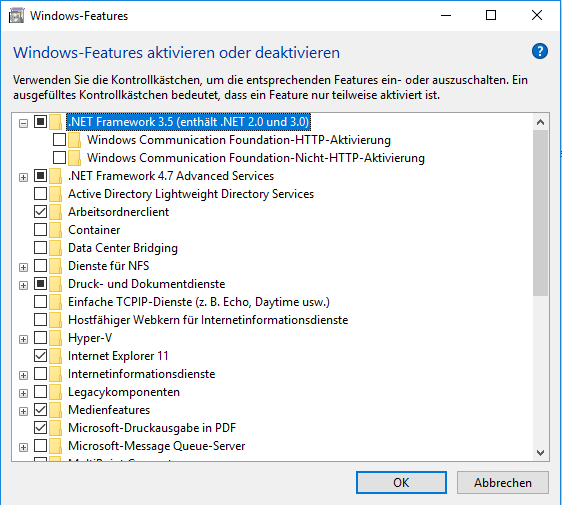This screenshot has width=562, height=505.
Task: Expand Druck- und Dokumentdienste node
Action: pyautogui.click(x=23, y=285)
